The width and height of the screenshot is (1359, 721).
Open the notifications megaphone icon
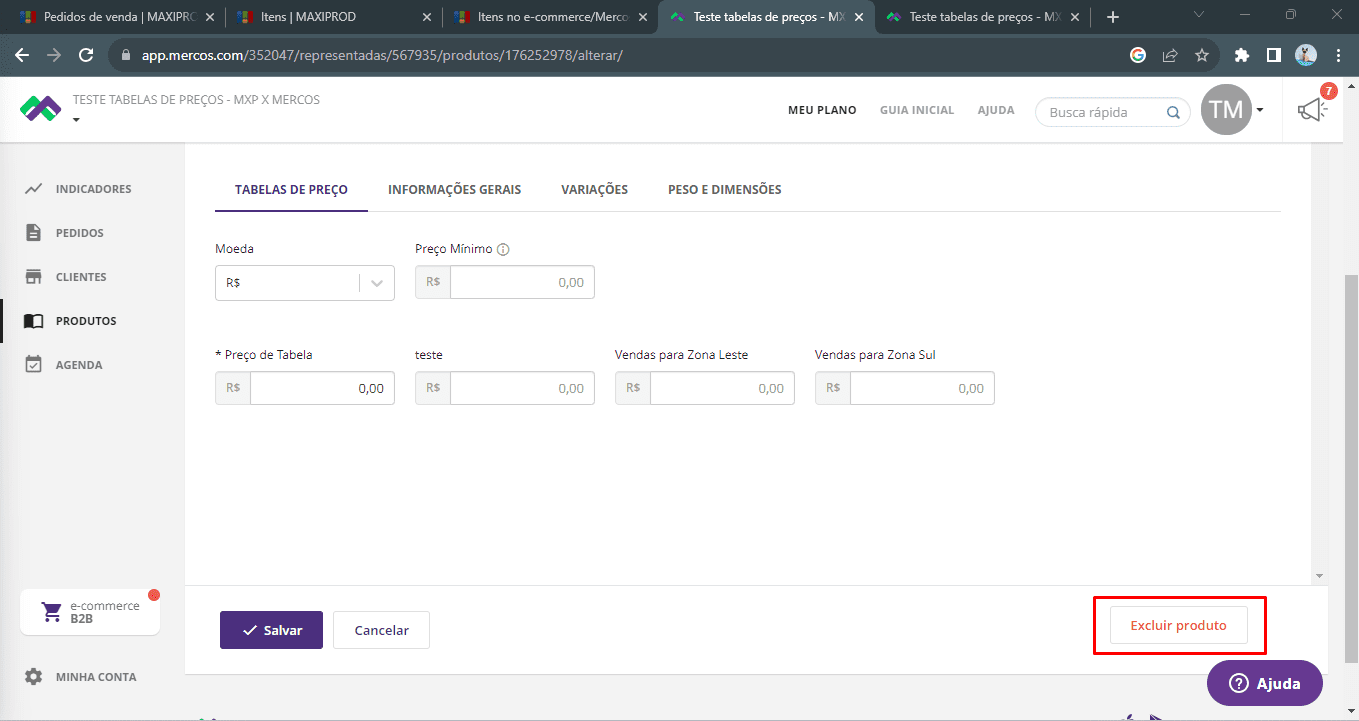click(x=1312, y=110)
